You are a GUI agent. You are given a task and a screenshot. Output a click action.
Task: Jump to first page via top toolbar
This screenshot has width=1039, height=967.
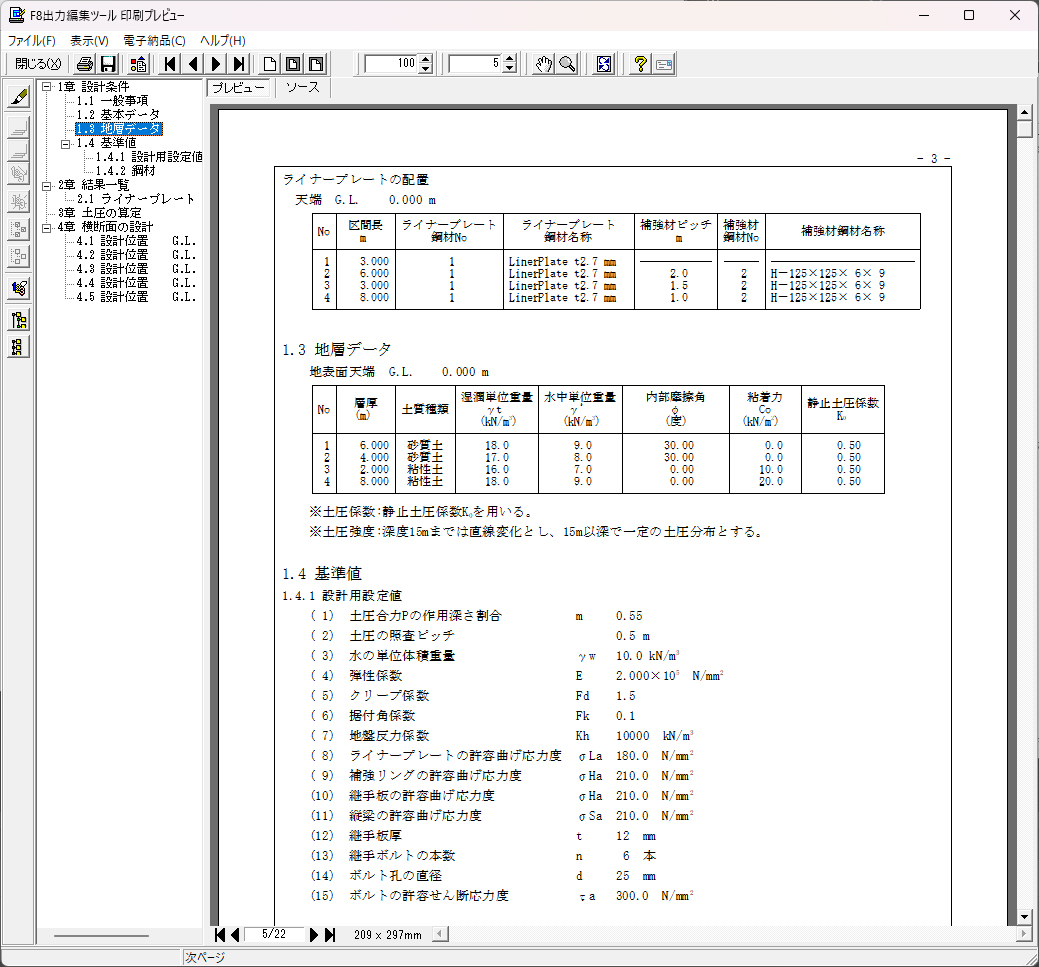click(x=170, y=64)
